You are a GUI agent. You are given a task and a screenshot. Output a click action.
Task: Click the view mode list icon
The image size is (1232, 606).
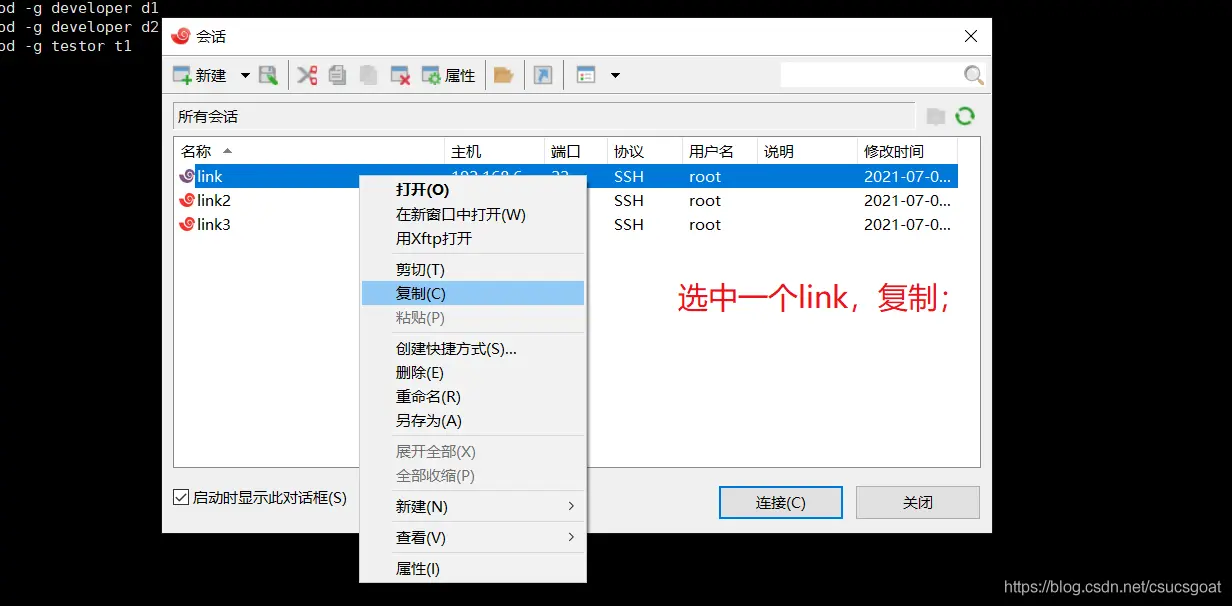tap(586, 75)
